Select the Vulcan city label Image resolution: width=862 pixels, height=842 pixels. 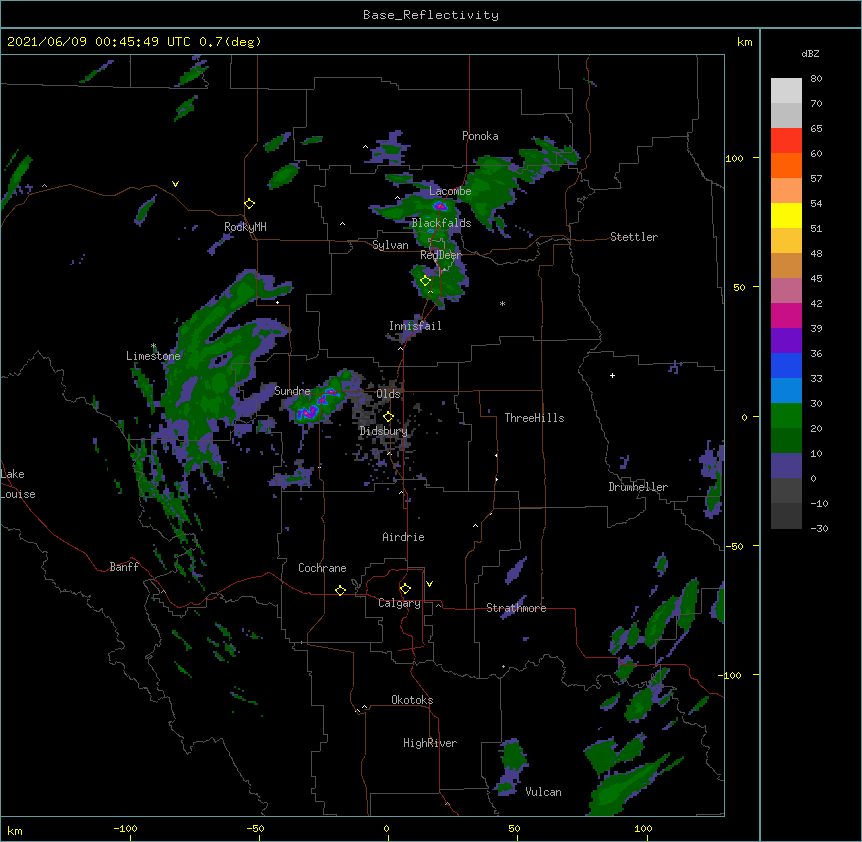click(543, 792)
